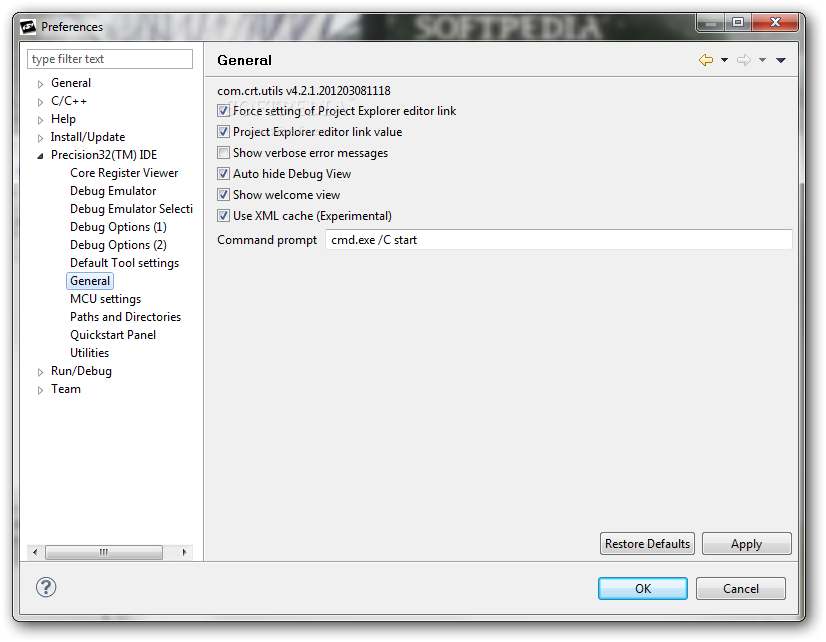
Task: Click tree horizontal scrollbar left arrow
Action: click(x=35, y=552)
